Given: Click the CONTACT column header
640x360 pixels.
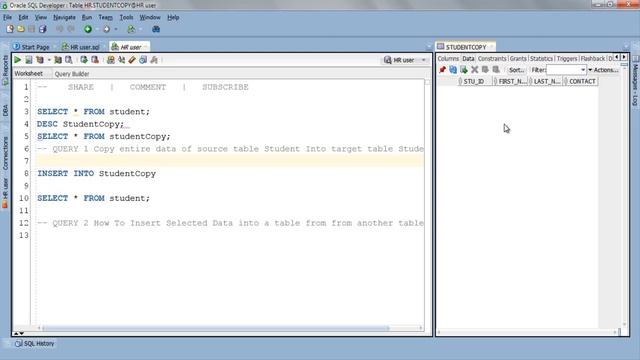Looking at the screenshot, I should [x=582, y=81].
